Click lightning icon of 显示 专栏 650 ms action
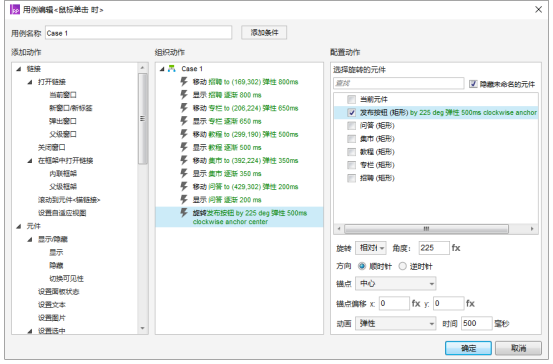The image size is (553, 364). pyautogui.click(x=184, y=121)
